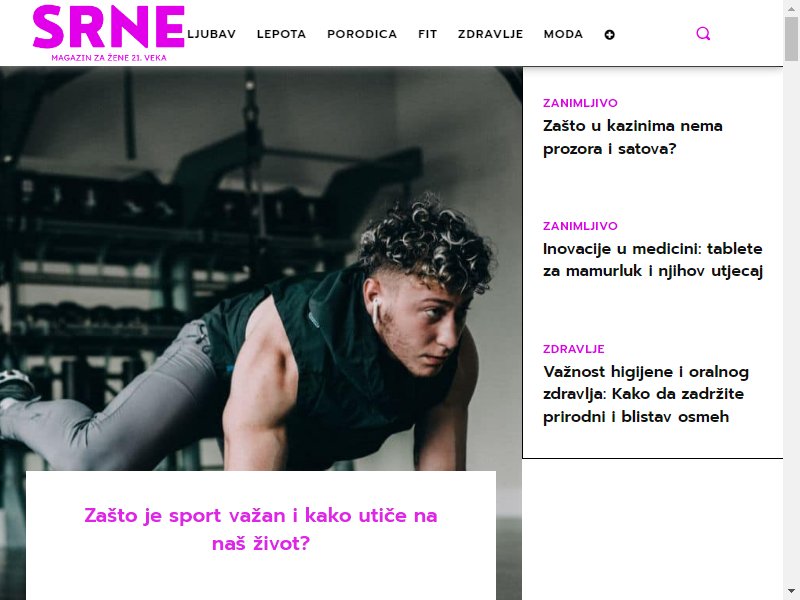Screen dimensions: 800x600
Task: Open the LEPOTA menu item
Action: (x=281, y=34)
